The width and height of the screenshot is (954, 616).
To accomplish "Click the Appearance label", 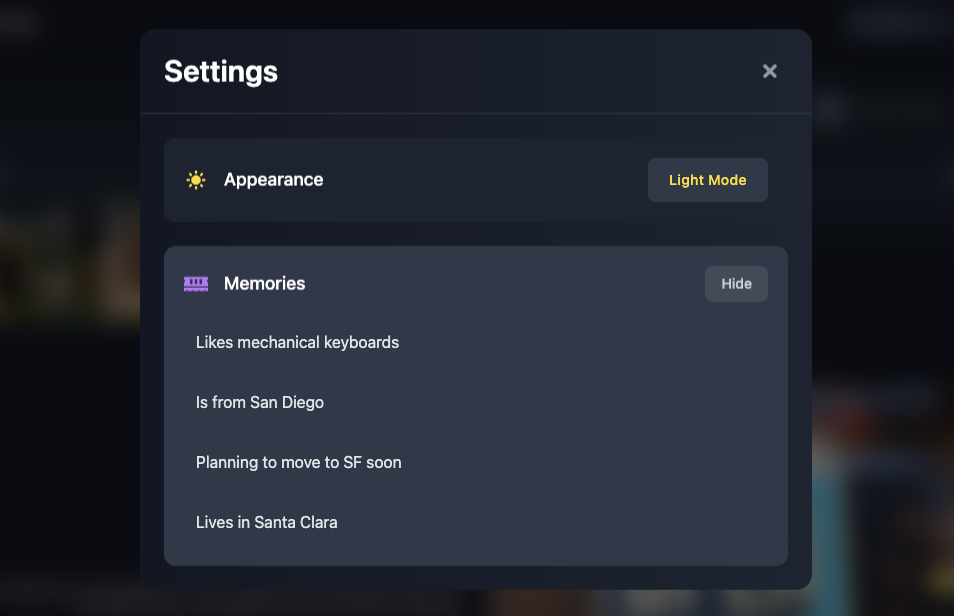I will point(273,180).
